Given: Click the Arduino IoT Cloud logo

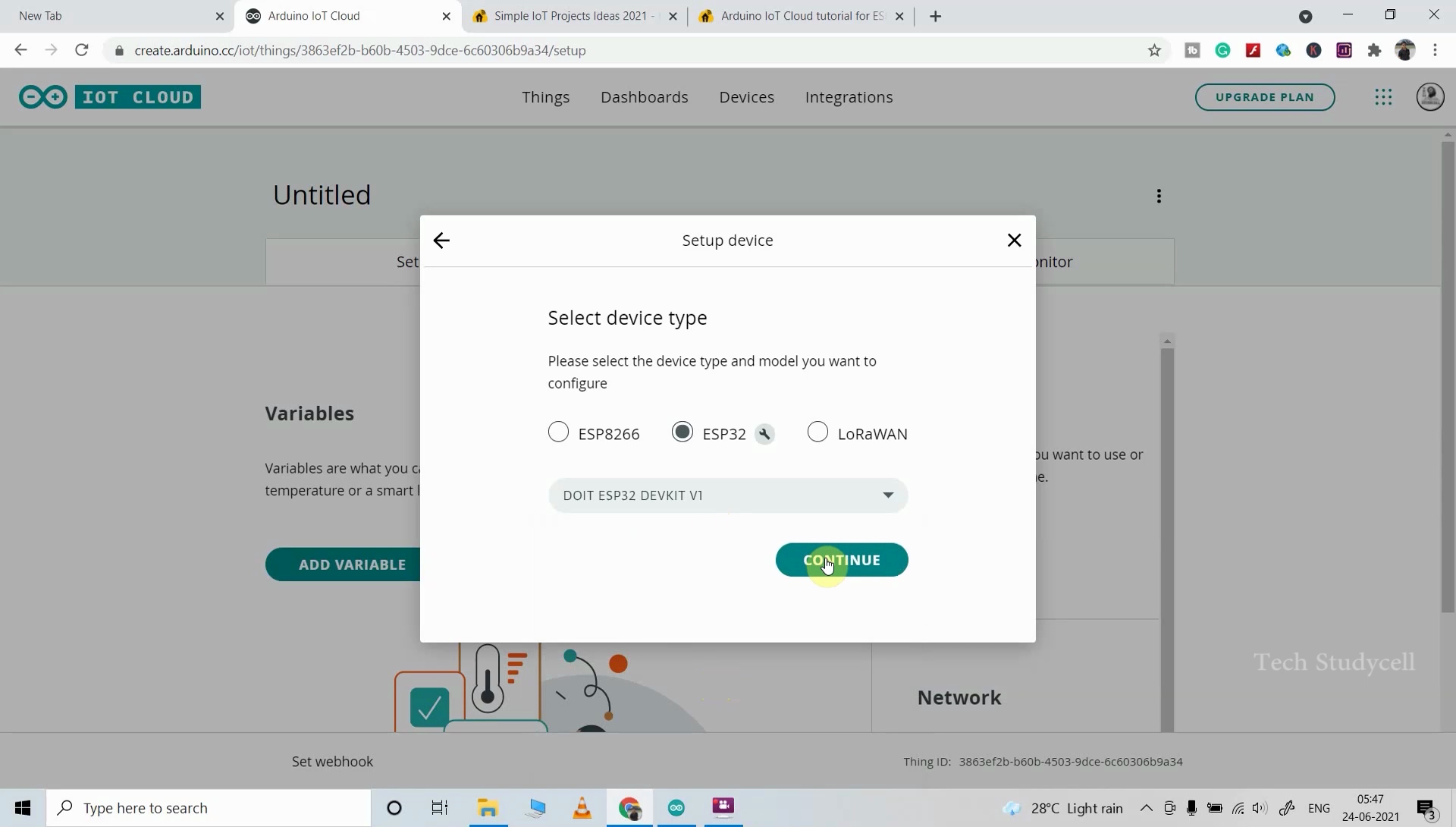Looking at the screenshot, I should click(x=110, y=97).
